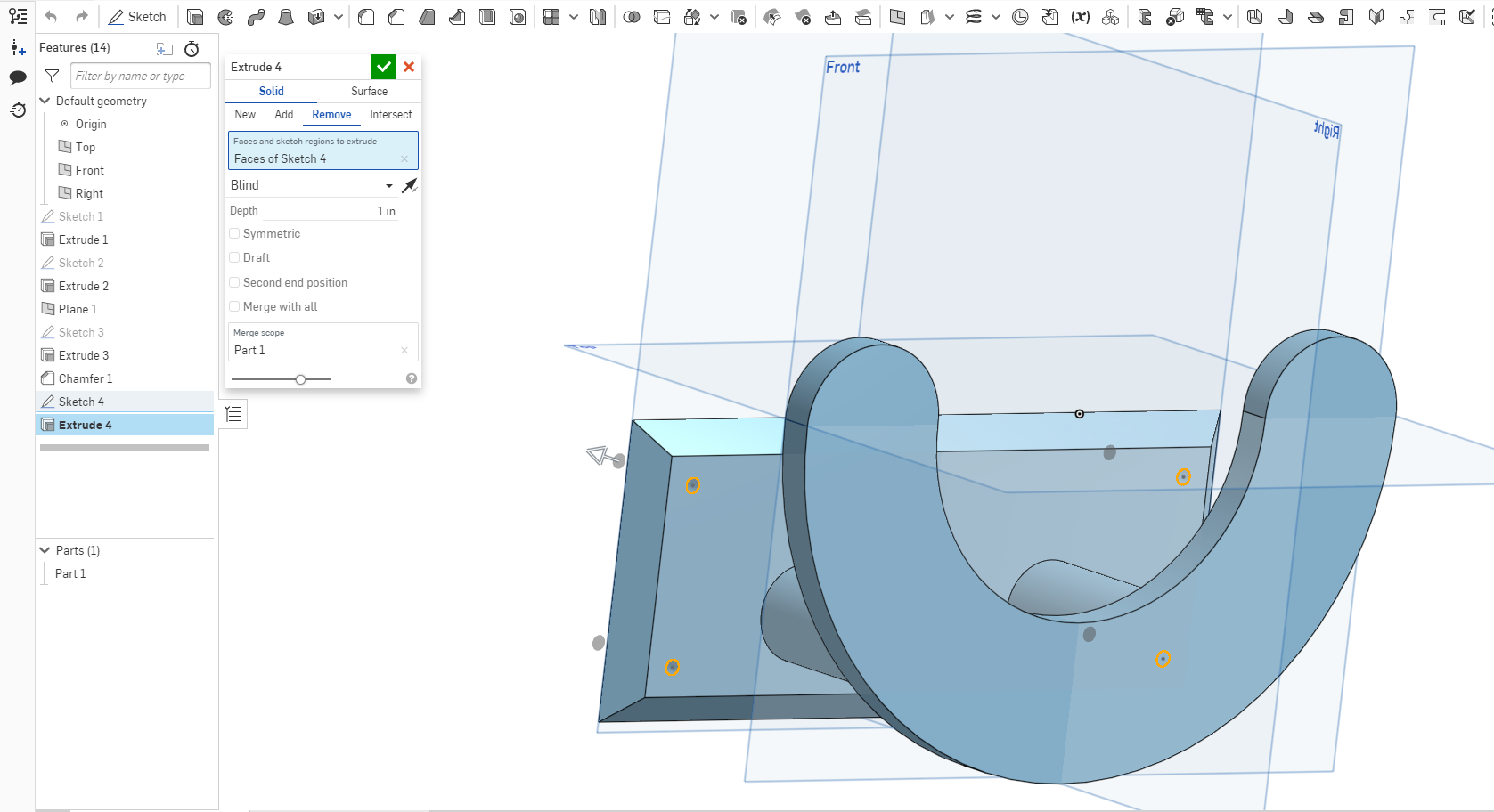Screen dimensions: 1494x812
Task: Select the Sweep tool
Action: coord(256,17)
